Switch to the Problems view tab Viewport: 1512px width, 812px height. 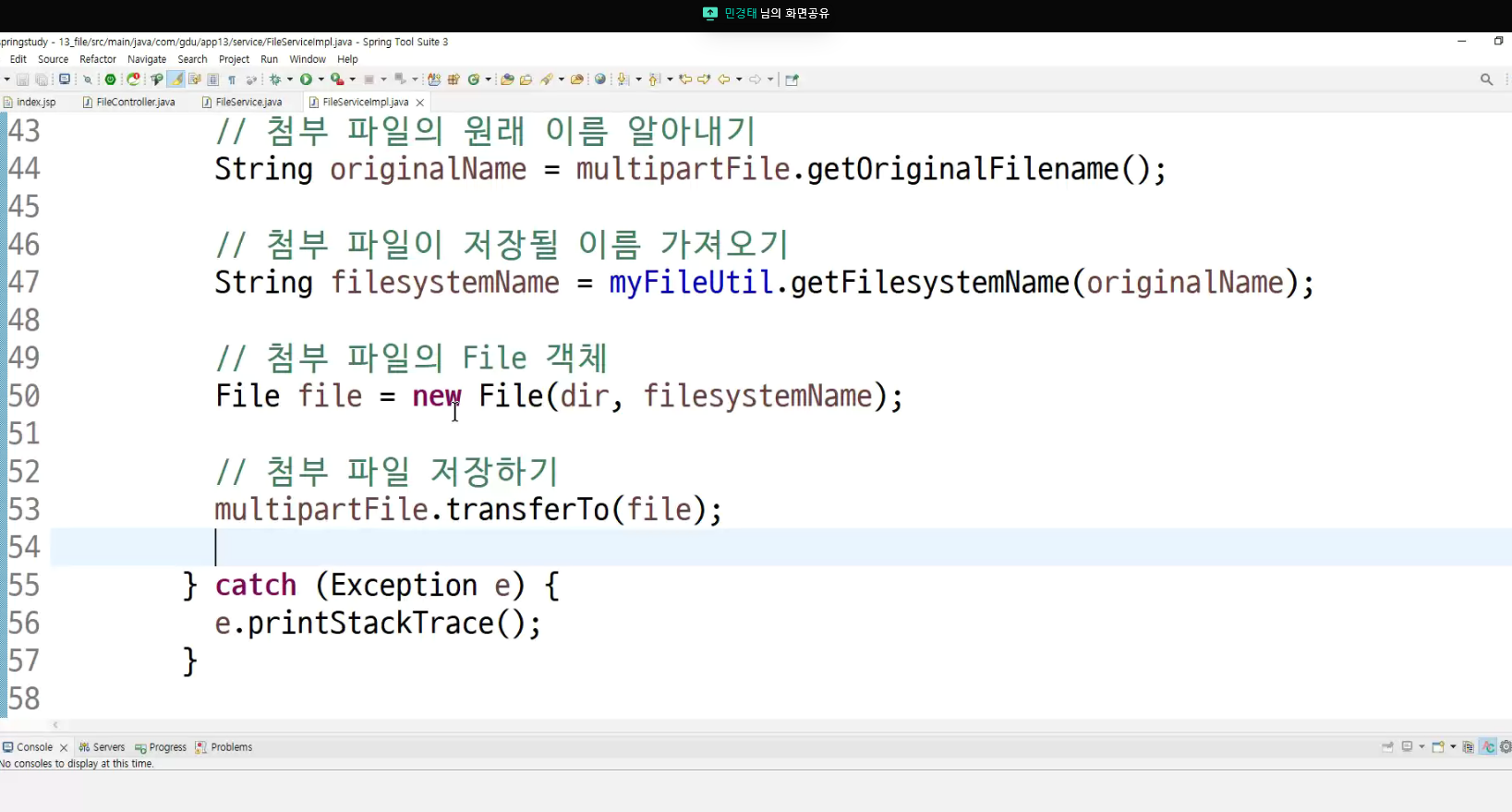(224, 747)
